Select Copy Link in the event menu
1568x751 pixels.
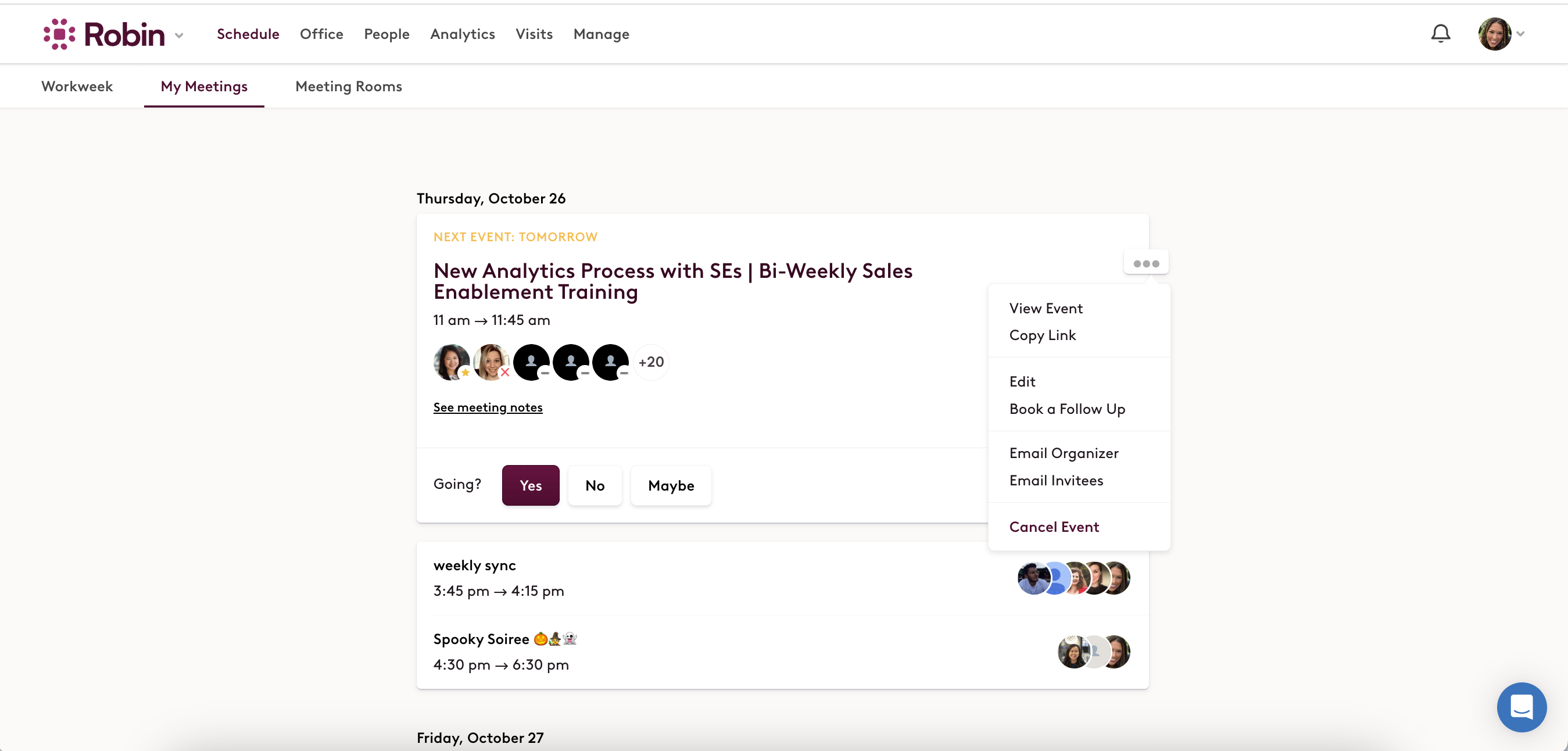coord(1042,335)
